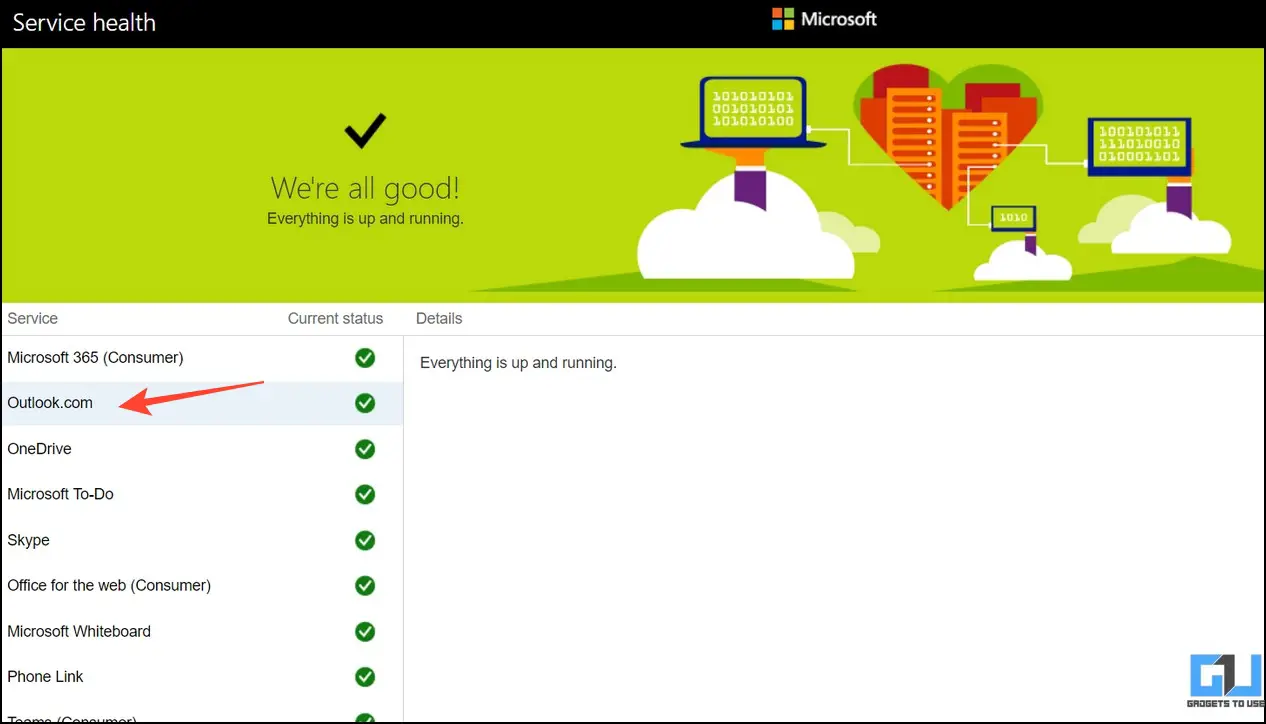This screenshot has width=1266, height=724.
Task: Click the status icon for Microsoft Whiteboard
Action: pos(365,631)
